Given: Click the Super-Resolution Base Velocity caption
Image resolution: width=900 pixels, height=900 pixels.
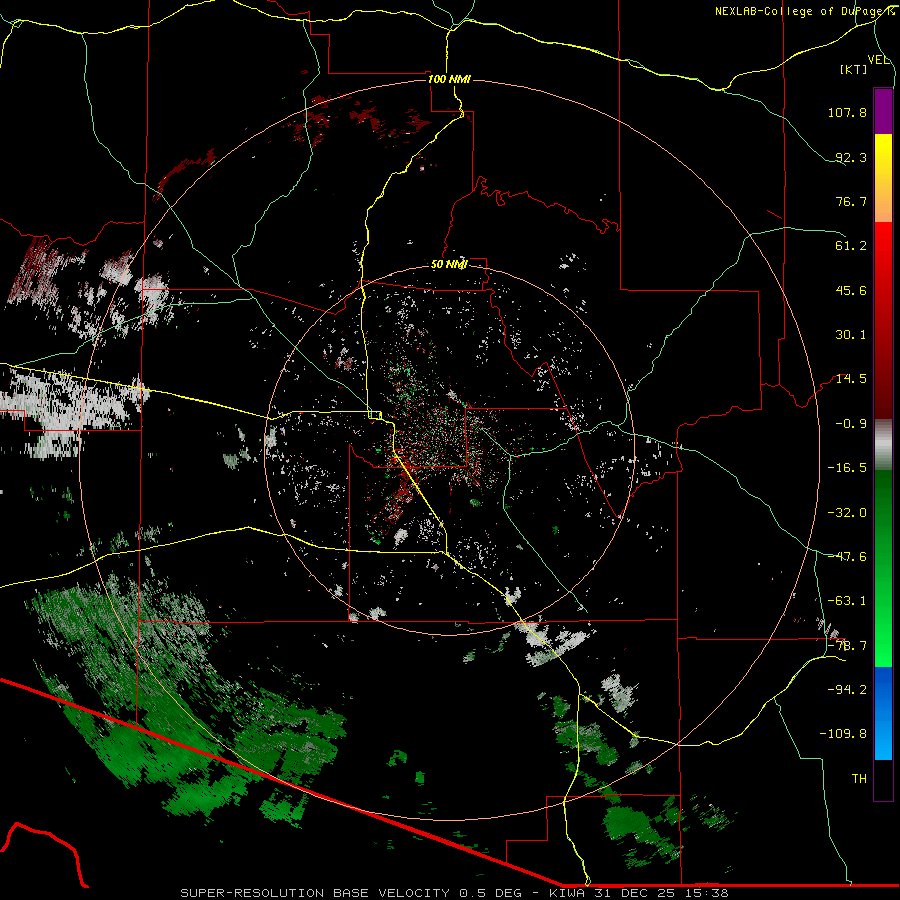Looking at the screenshot, I should pyautogui.click(x=455, y=893).
